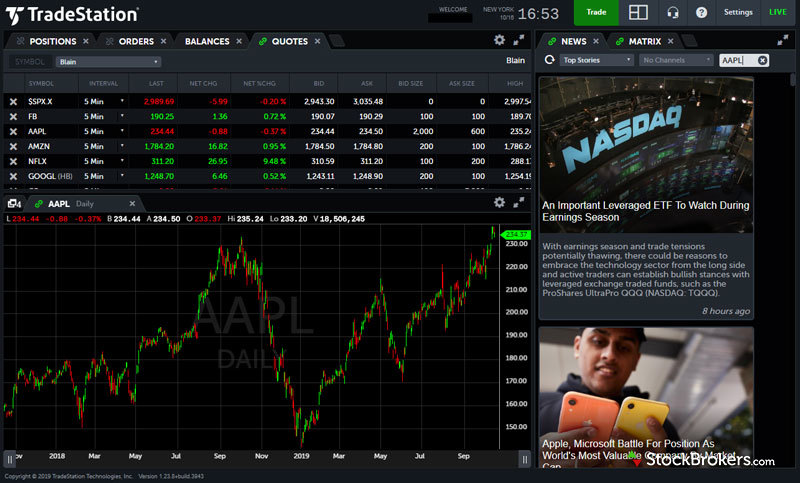
Task: Click the link icon on Matrix tab
Action: [x=619, y=41]
